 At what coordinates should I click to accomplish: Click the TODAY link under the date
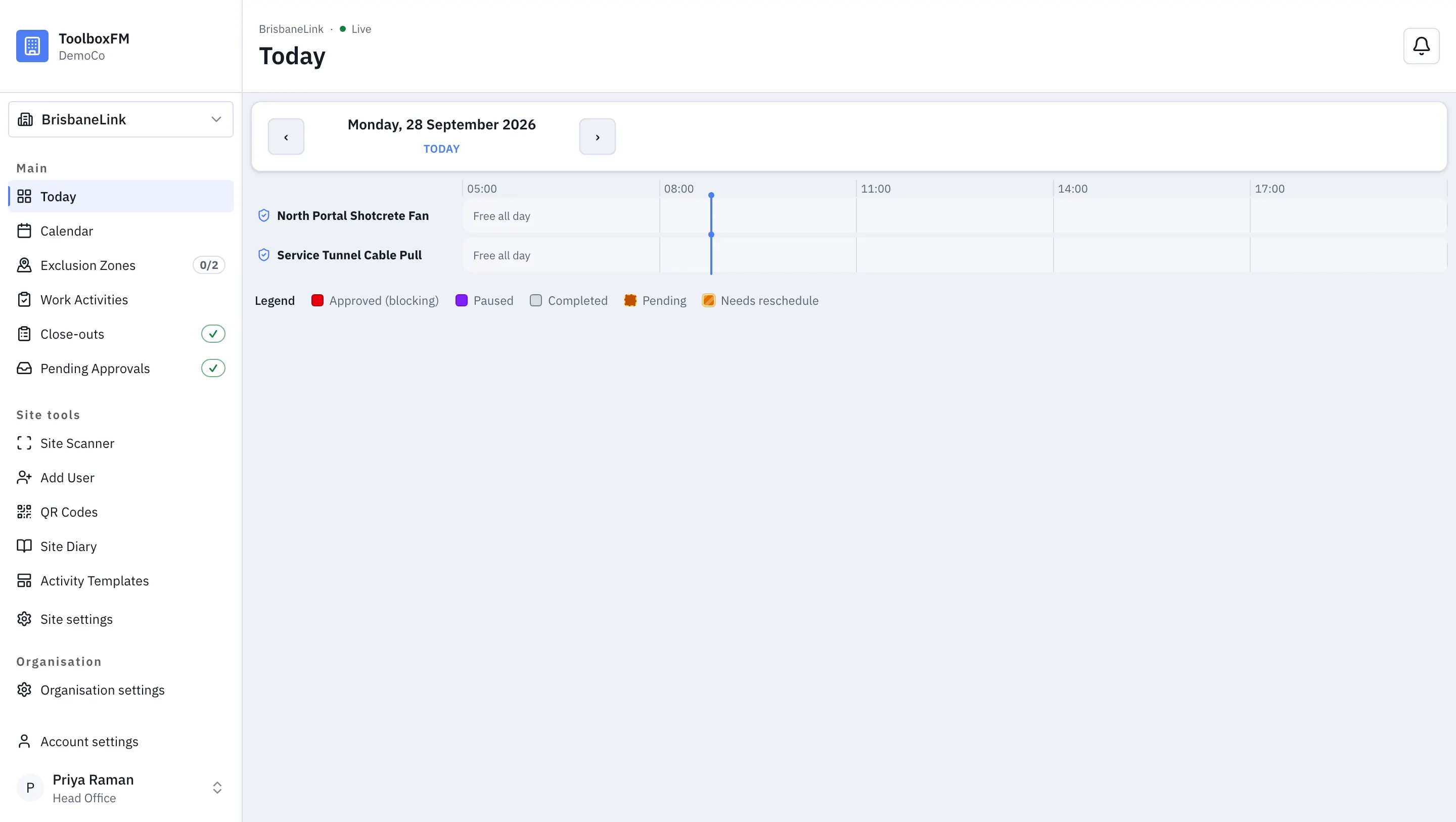(441, 149)
